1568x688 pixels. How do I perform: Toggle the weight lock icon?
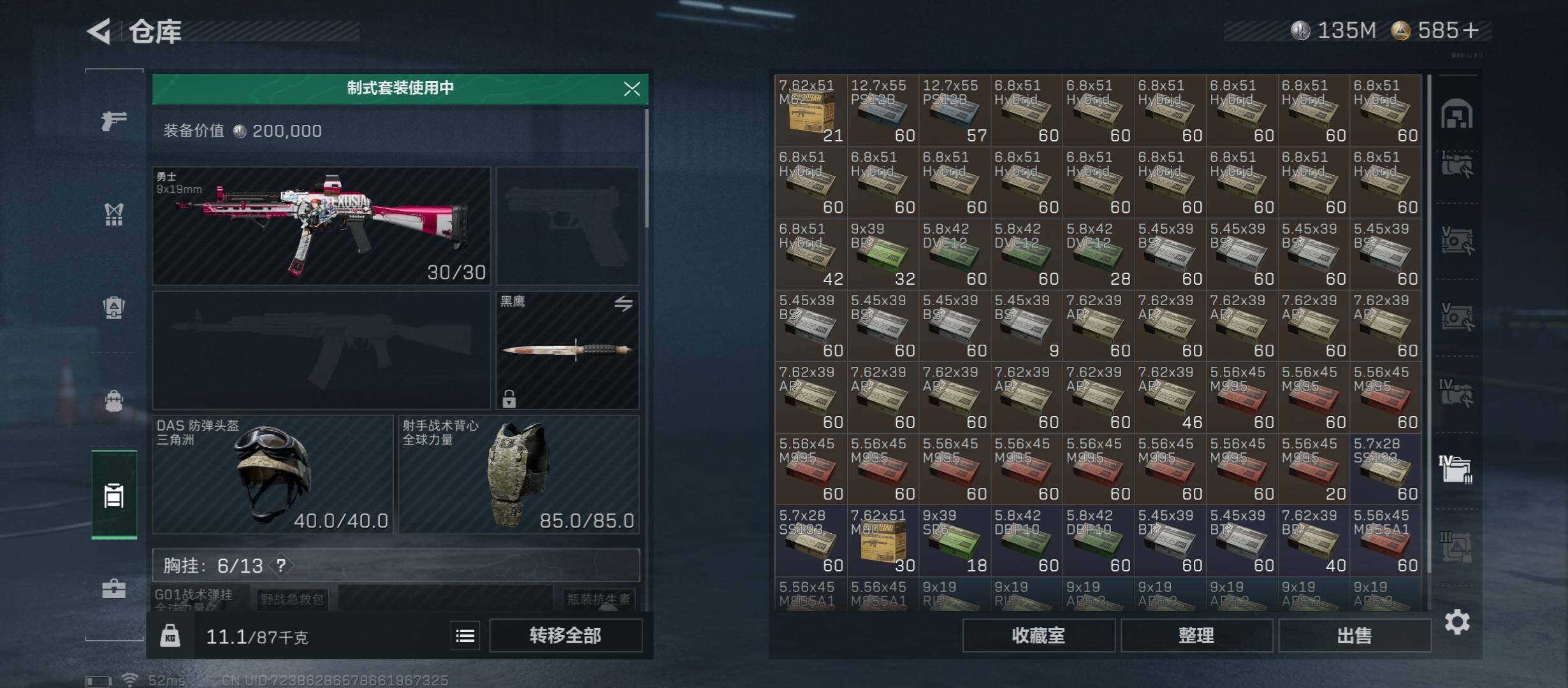pyautogui.click(x=170, y=636)
